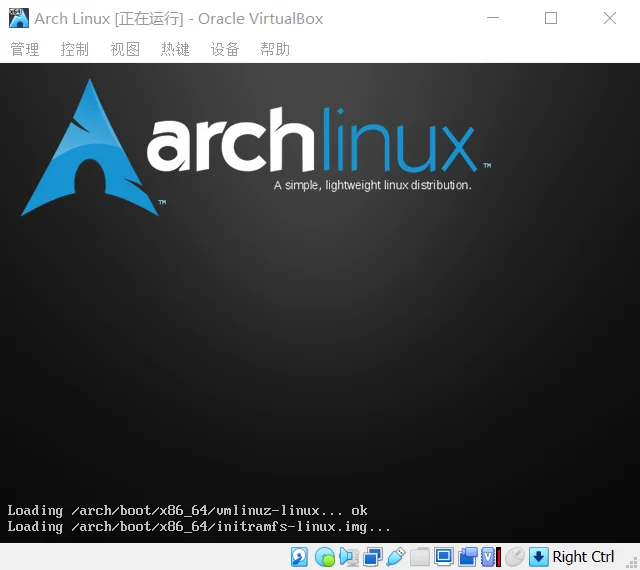Open the 帮助 menu
Viewport: 640px width, 570px height.
tap(275, 49)
